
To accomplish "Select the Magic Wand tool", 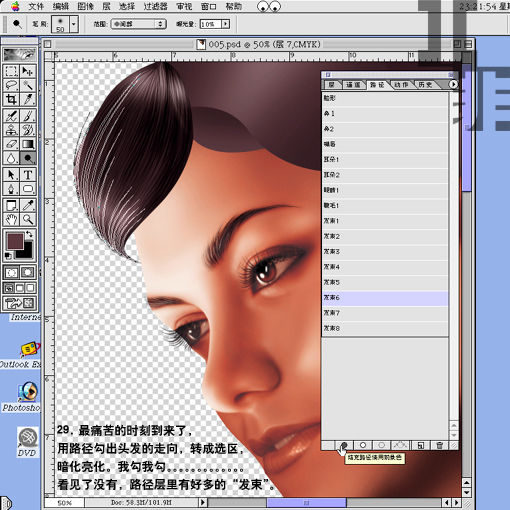I will (28, 85).
